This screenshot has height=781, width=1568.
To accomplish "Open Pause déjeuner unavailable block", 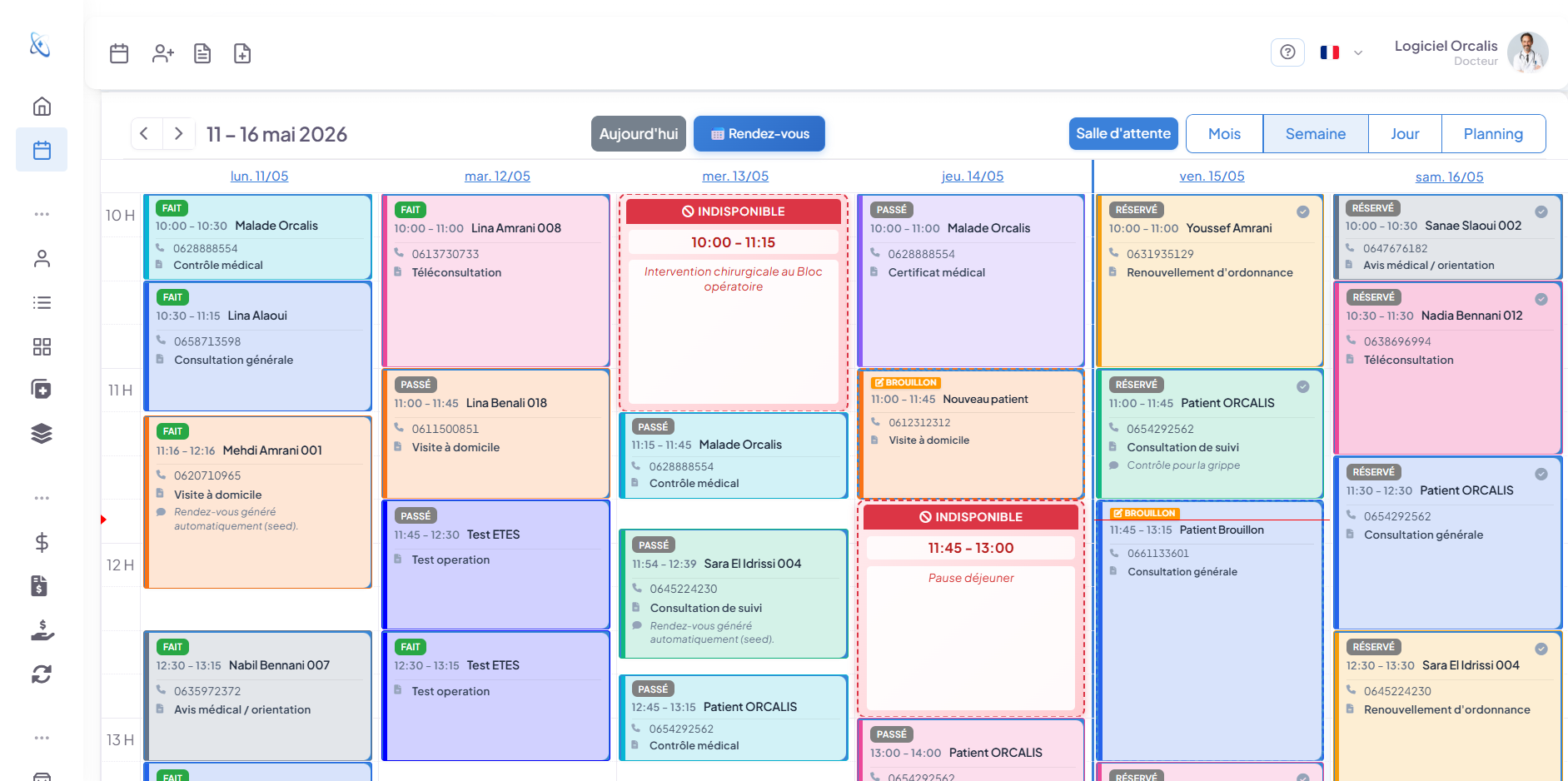I will point(971,608).
